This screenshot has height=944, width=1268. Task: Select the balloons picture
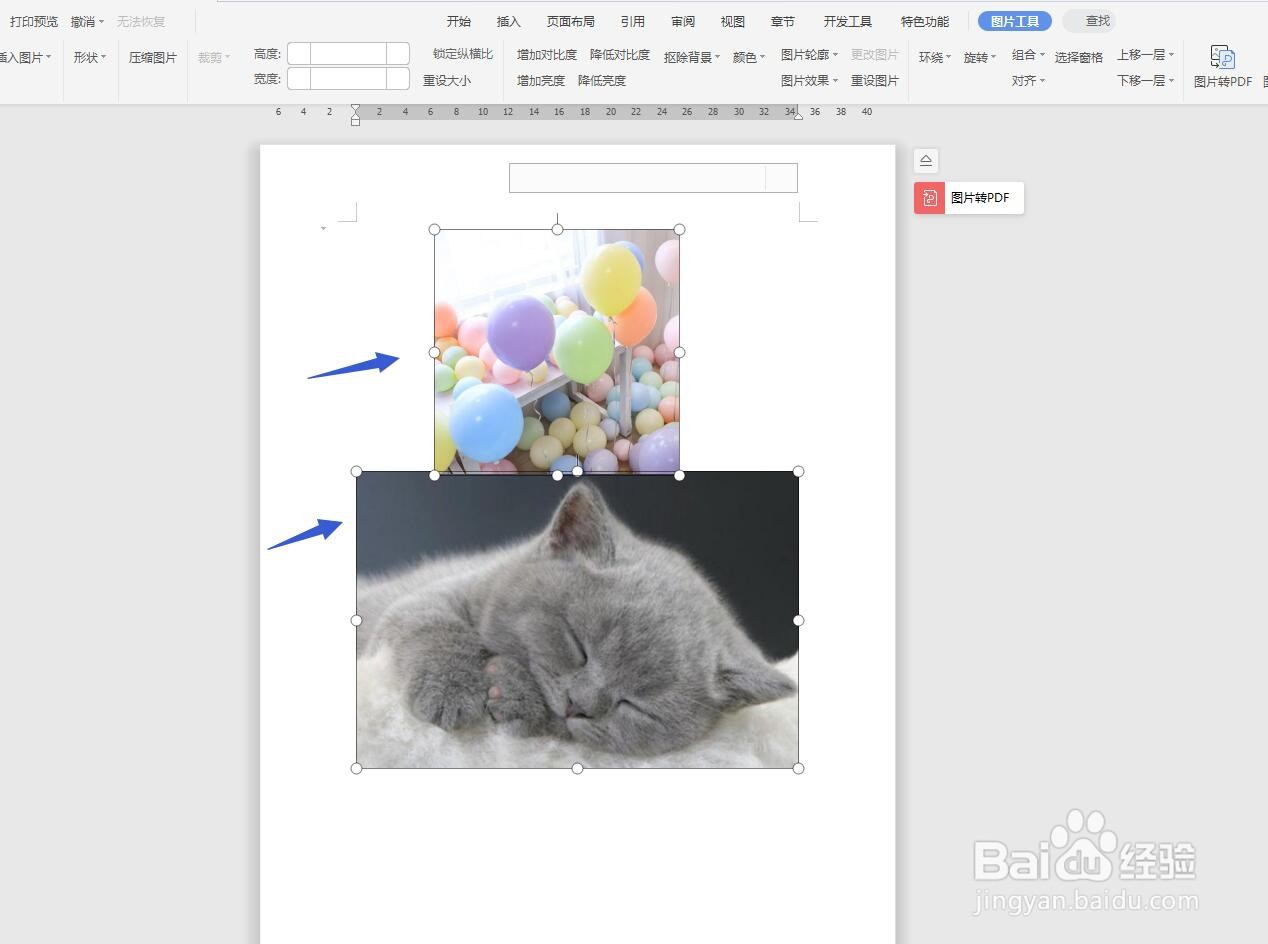click(x=557, y=350)
